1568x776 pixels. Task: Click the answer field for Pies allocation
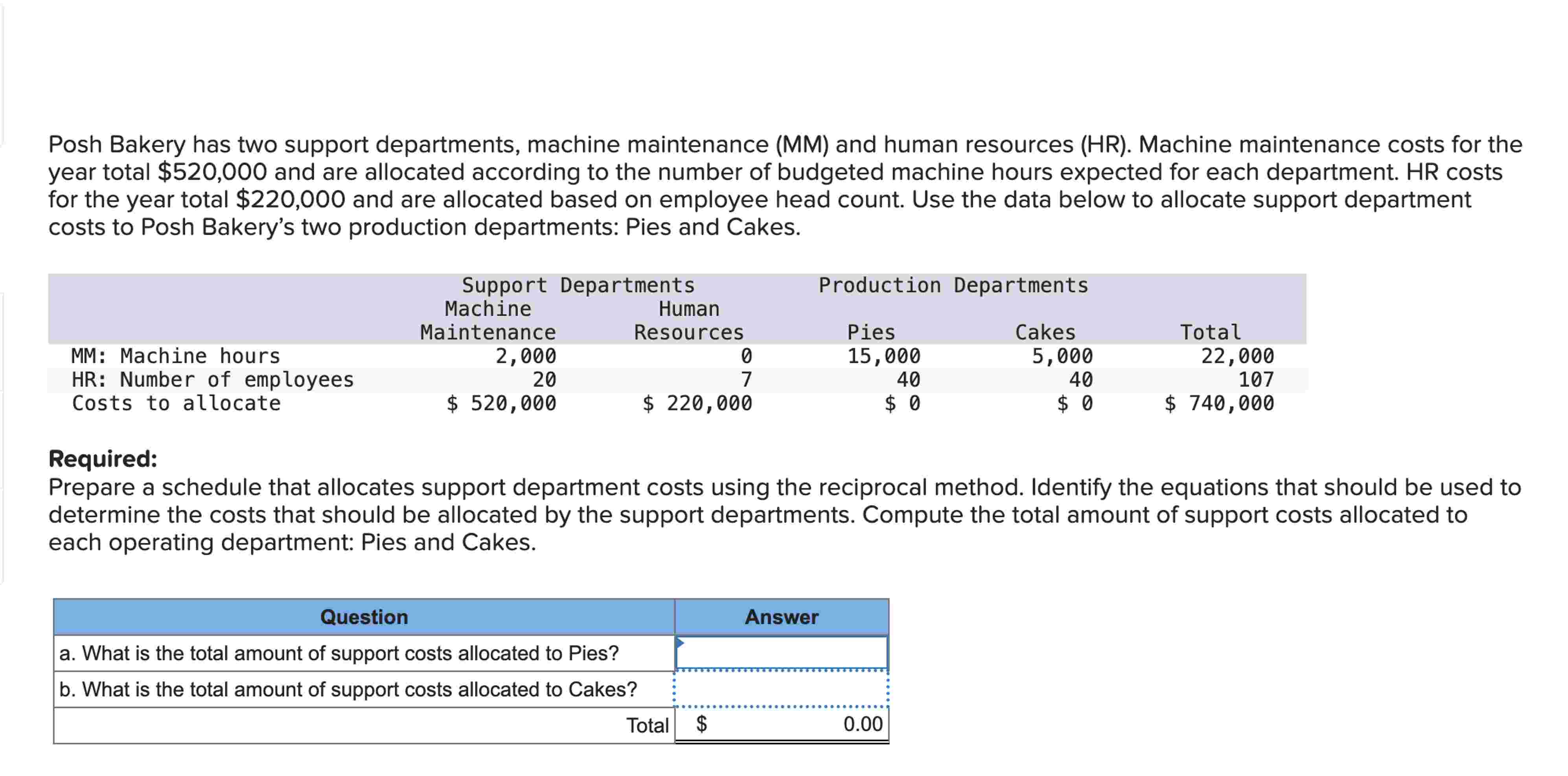[782, 653]
